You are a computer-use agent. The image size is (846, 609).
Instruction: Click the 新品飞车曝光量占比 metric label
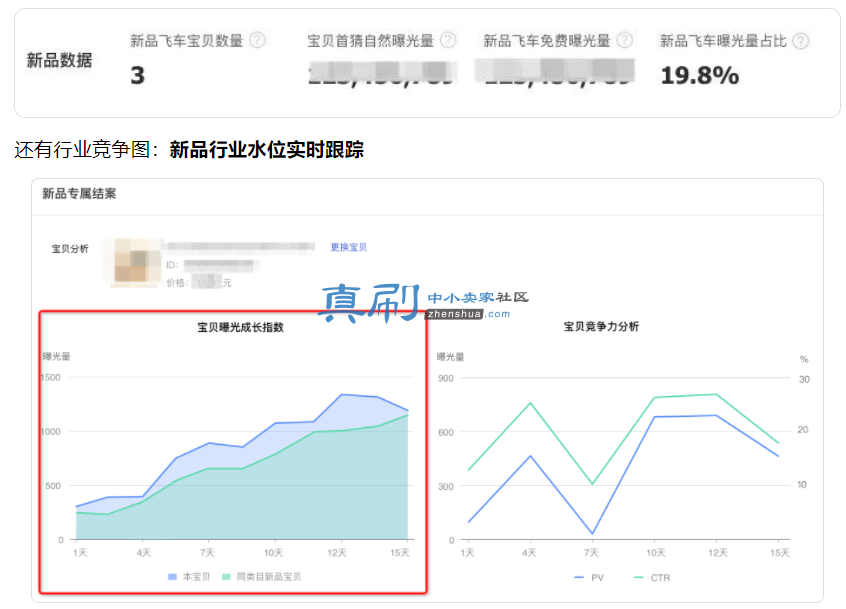723,40
